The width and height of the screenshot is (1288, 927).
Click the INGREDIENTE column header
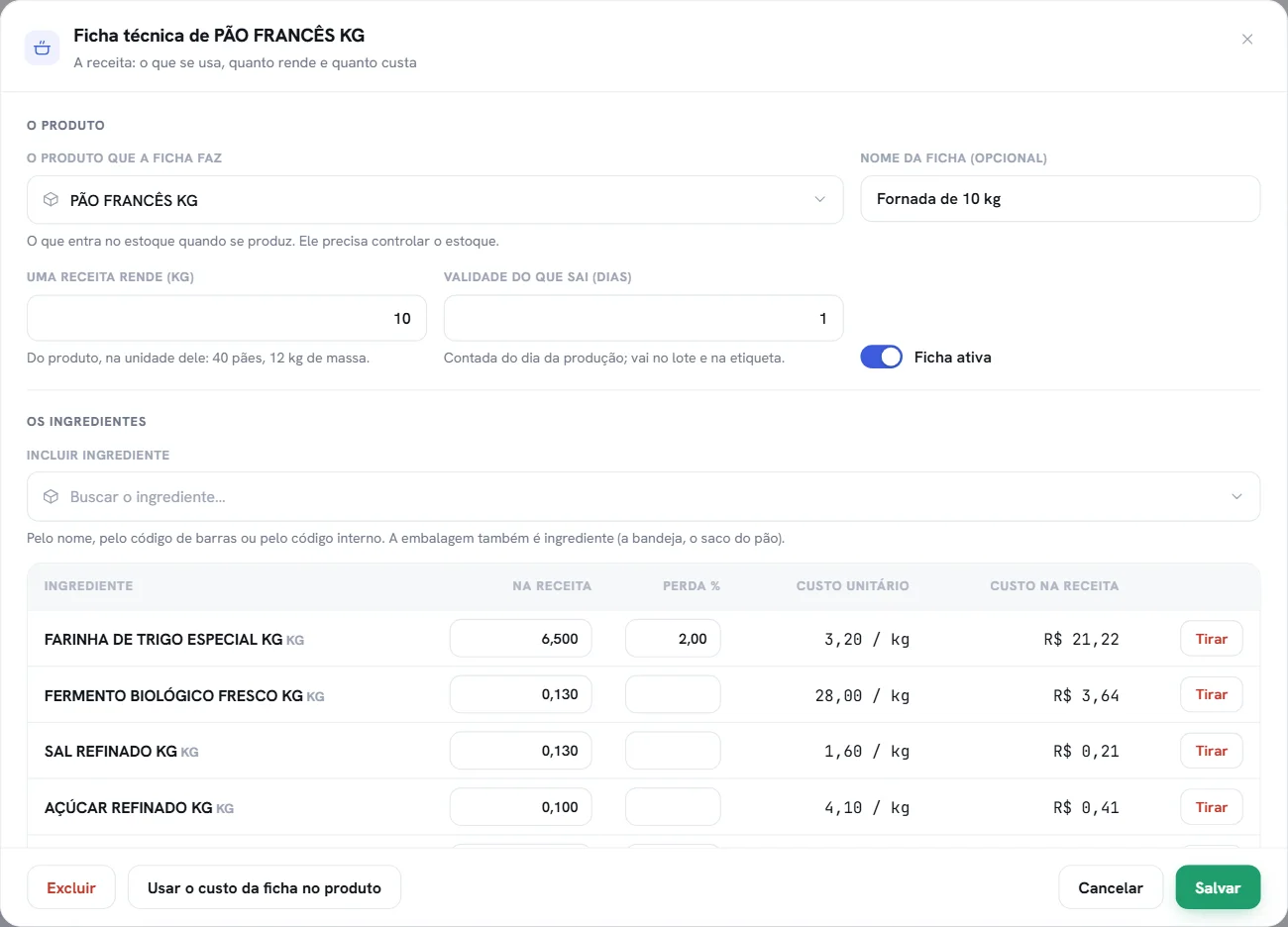point(88,586)
